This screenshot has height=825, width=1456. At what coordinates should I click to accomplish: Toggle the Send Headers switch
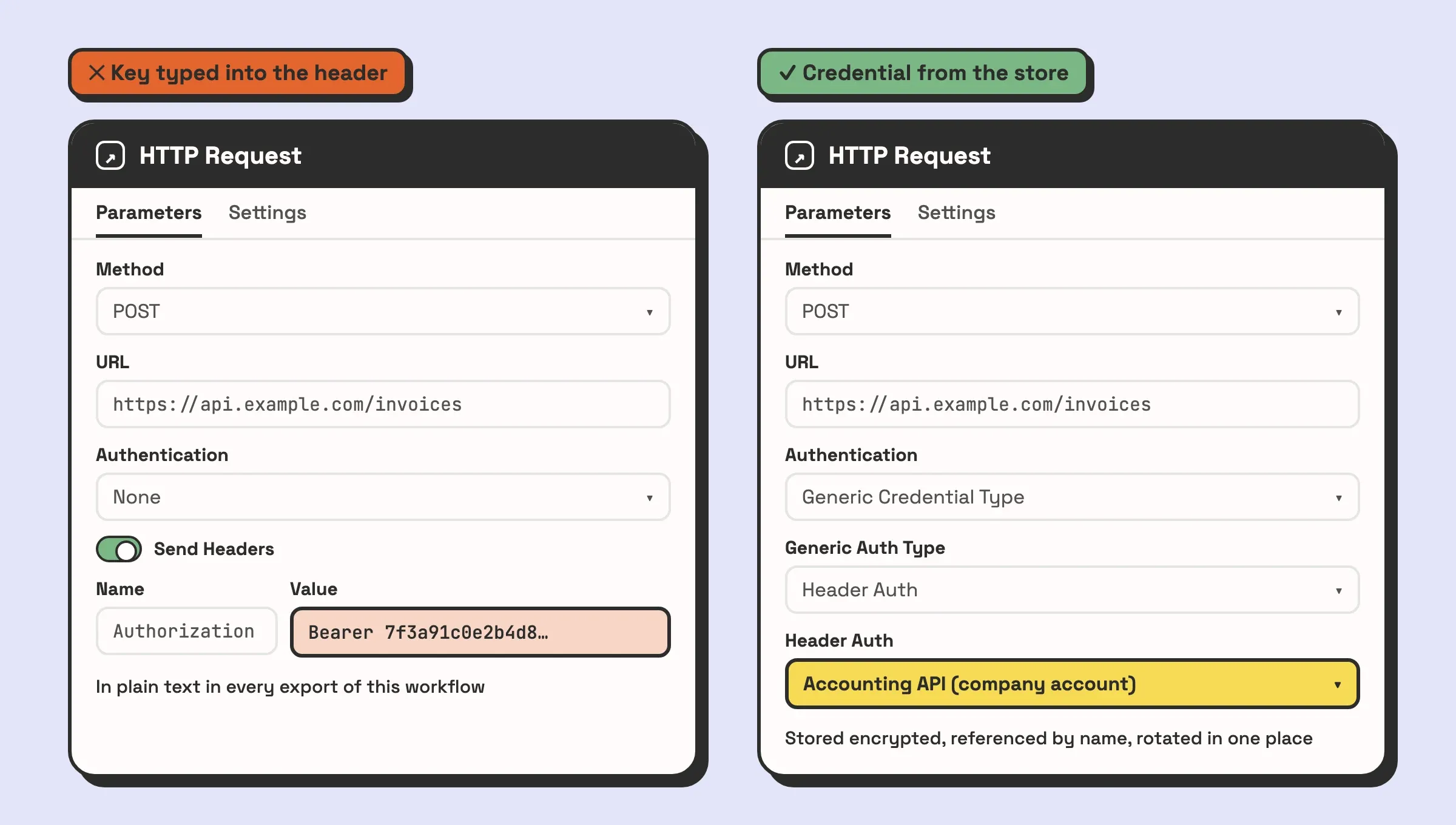(x=119, y=549)
